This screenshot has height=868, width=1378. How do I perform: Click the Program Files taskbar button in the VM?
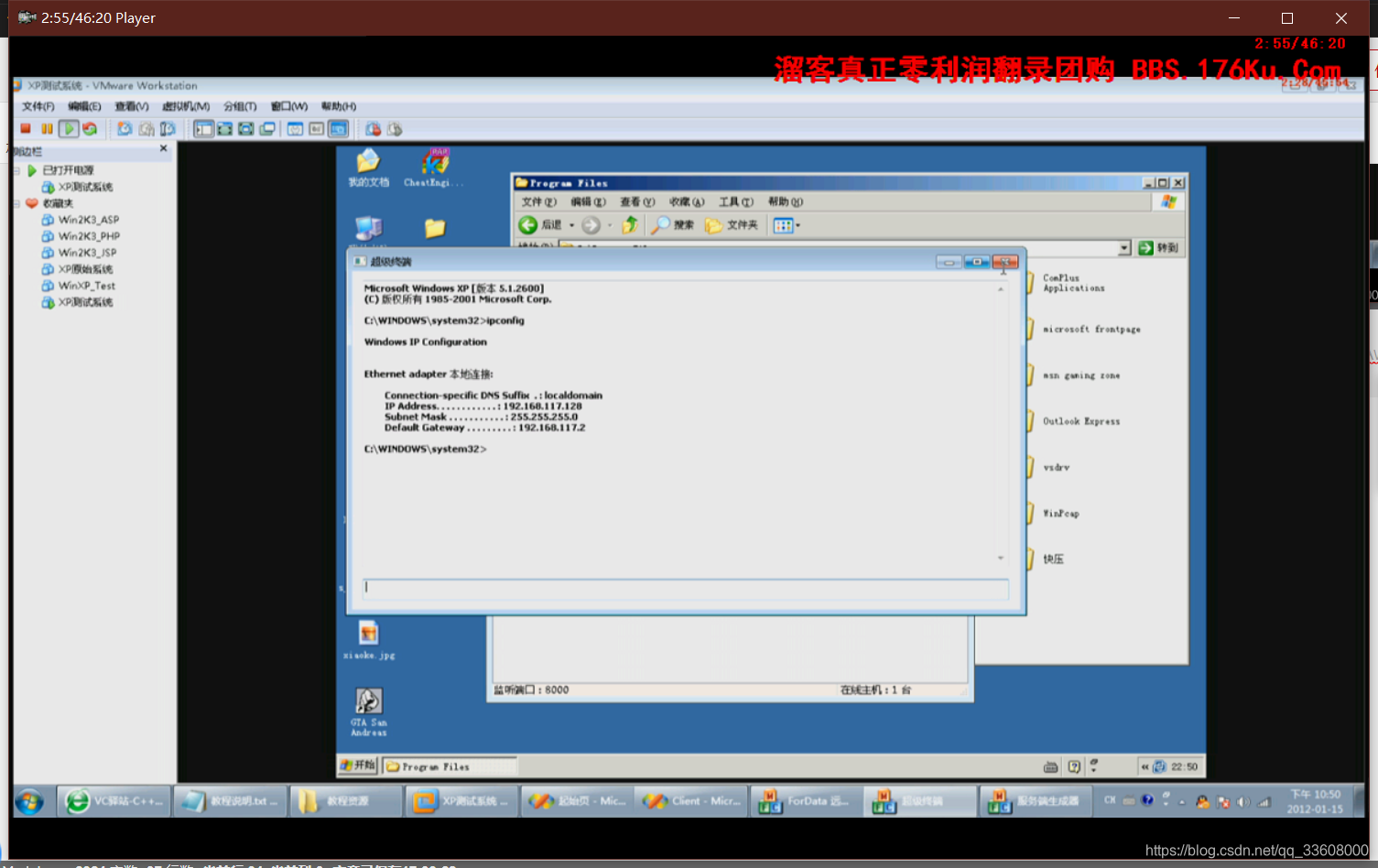click(450, 766)
